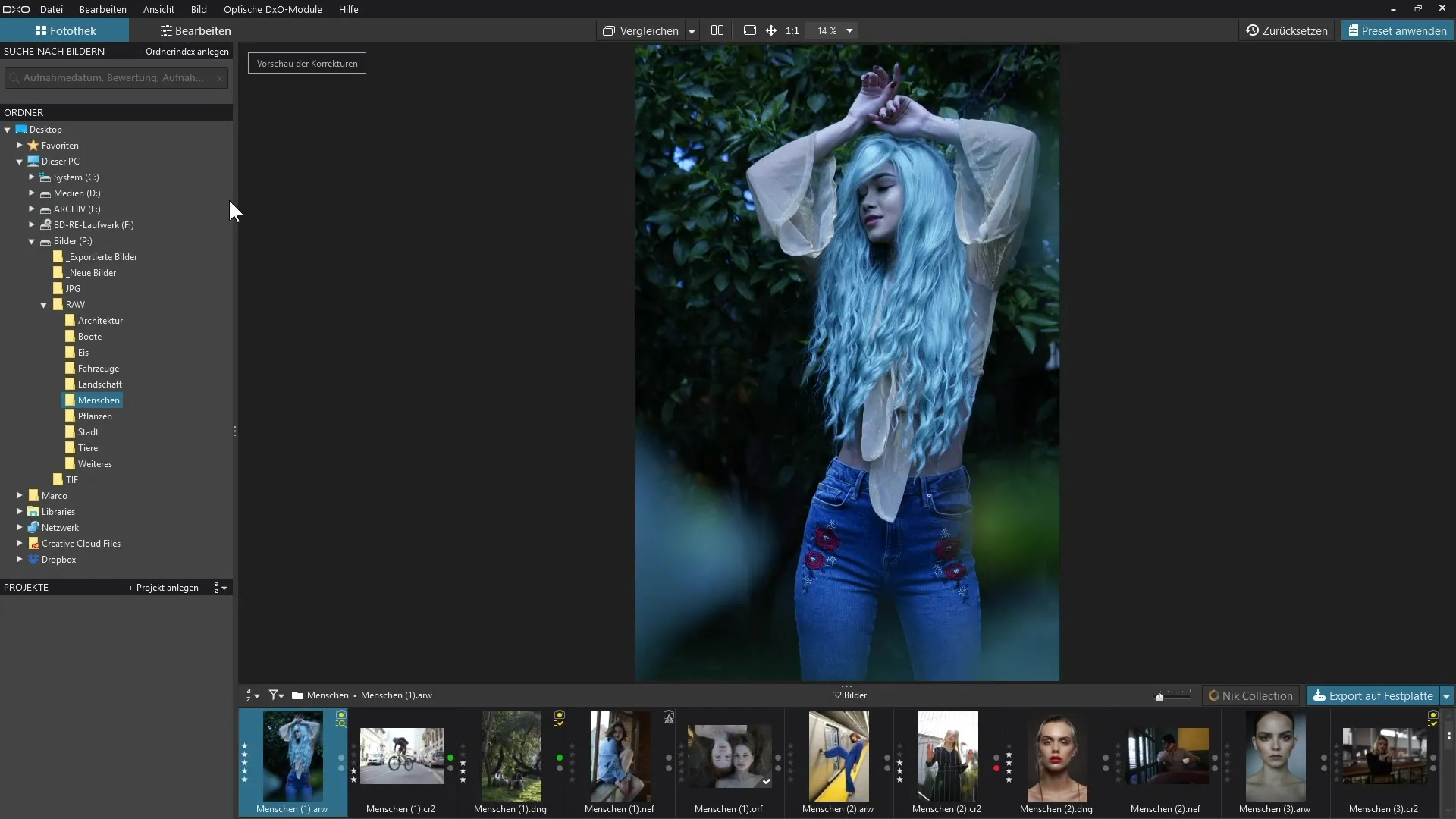Open the Vergleichen dropdown arrow
Viewport: 1456px width, 819px height.
click(x=692, y=31)
